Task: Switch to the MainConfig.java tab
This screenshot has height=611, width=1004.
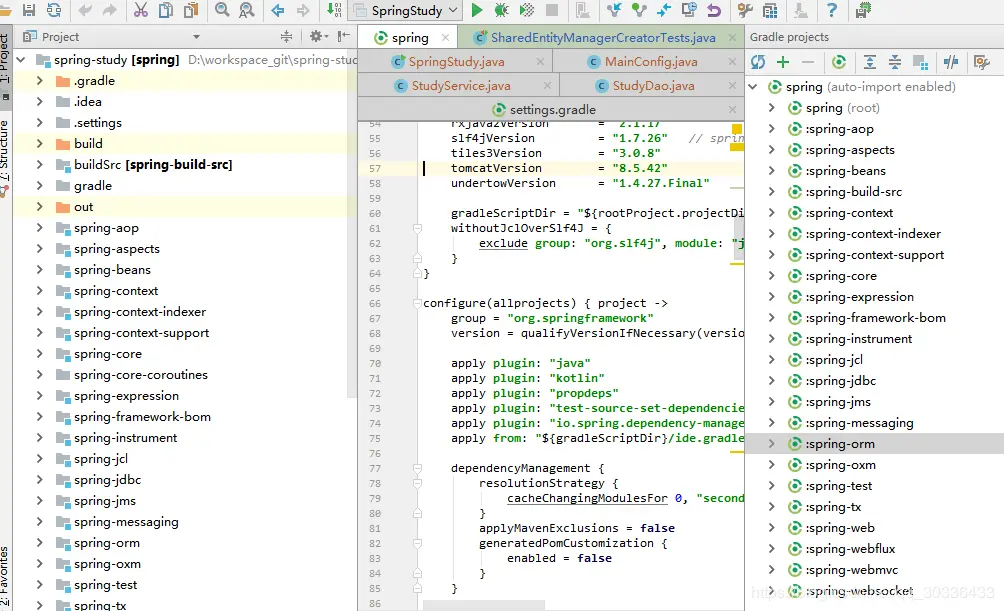Action: tap(650, 62)
